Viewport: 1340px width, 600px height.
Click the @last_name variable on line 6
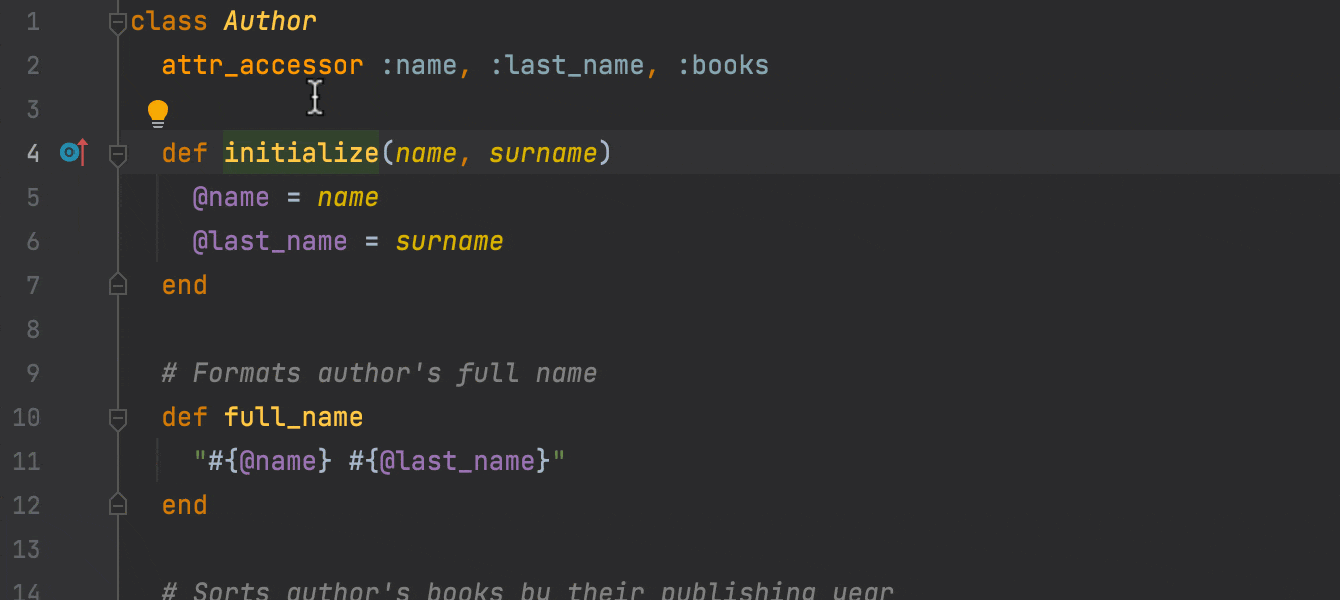(269, 240)
